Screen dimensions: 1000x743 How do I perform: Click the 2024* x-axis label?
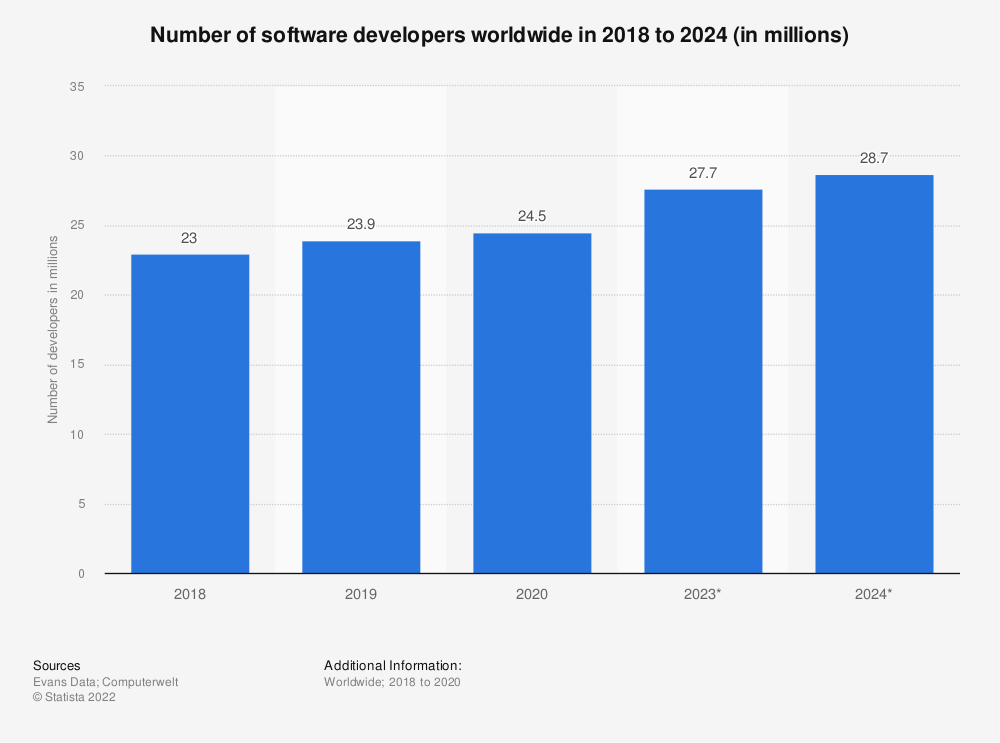(874, 594)
